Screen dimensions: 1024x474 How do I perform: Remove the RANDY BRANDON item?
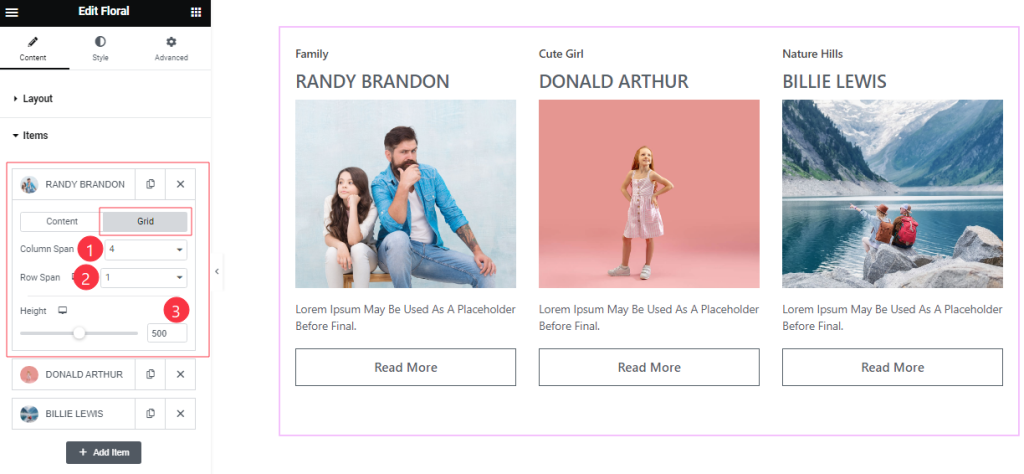pos(181,184)
